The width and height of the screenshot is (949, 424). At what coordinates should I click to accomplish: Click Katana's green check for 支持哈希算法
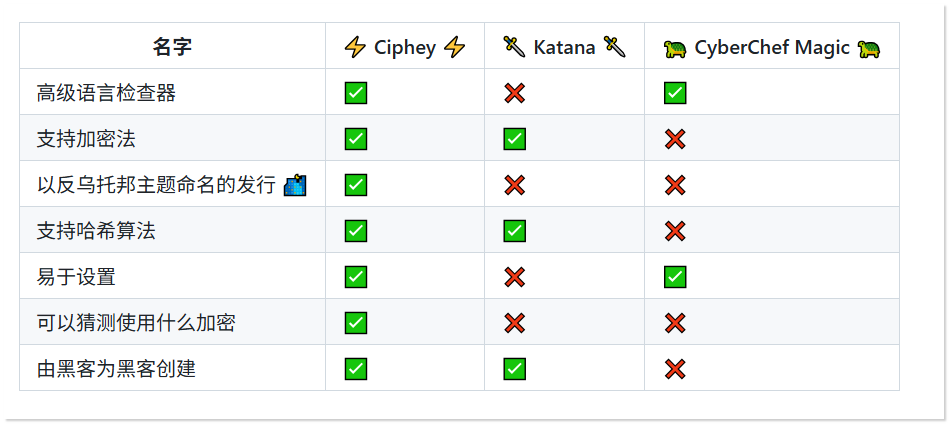(x=514, y=231)
